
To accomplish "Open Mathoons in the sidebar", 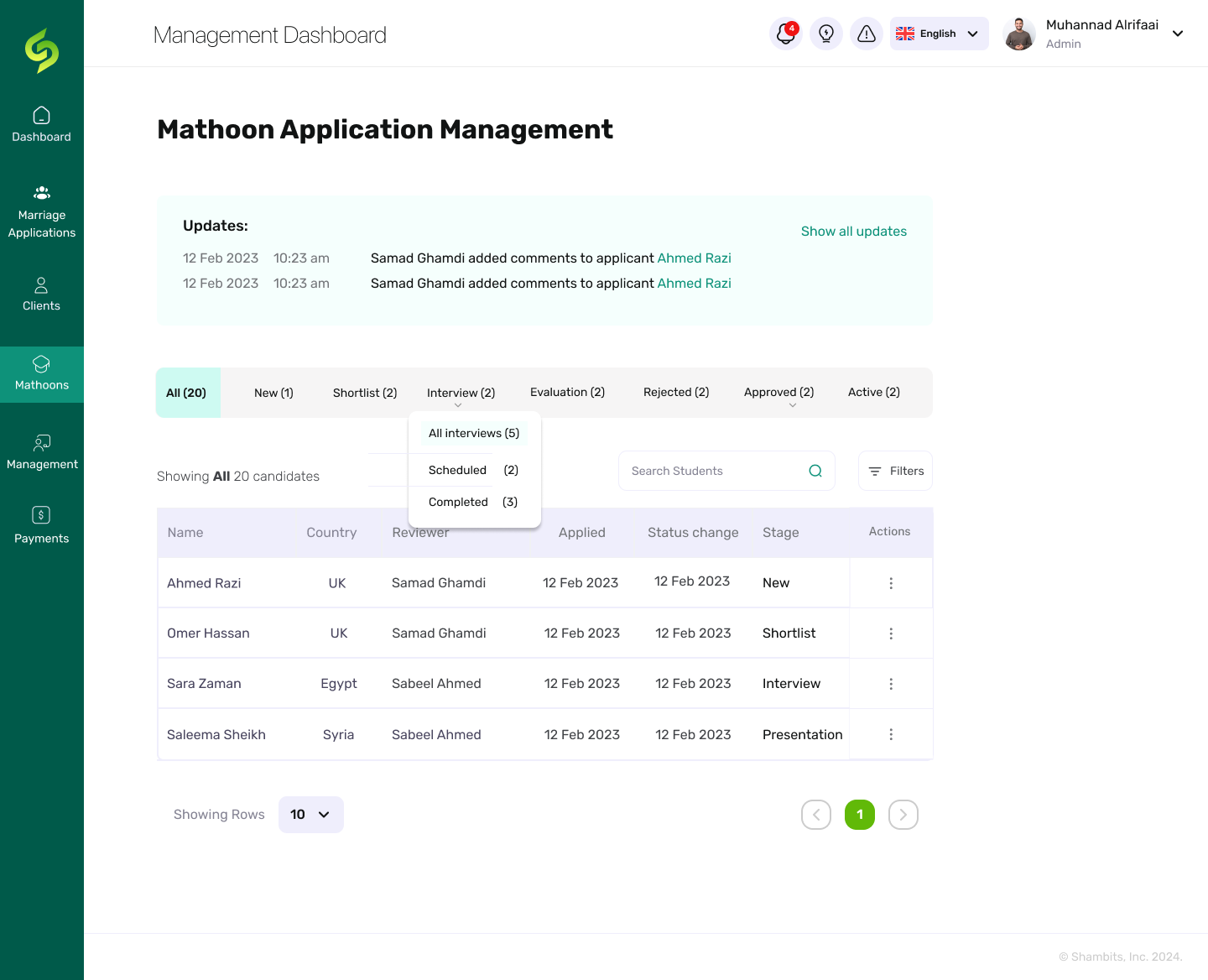I will tap(42, 374).
